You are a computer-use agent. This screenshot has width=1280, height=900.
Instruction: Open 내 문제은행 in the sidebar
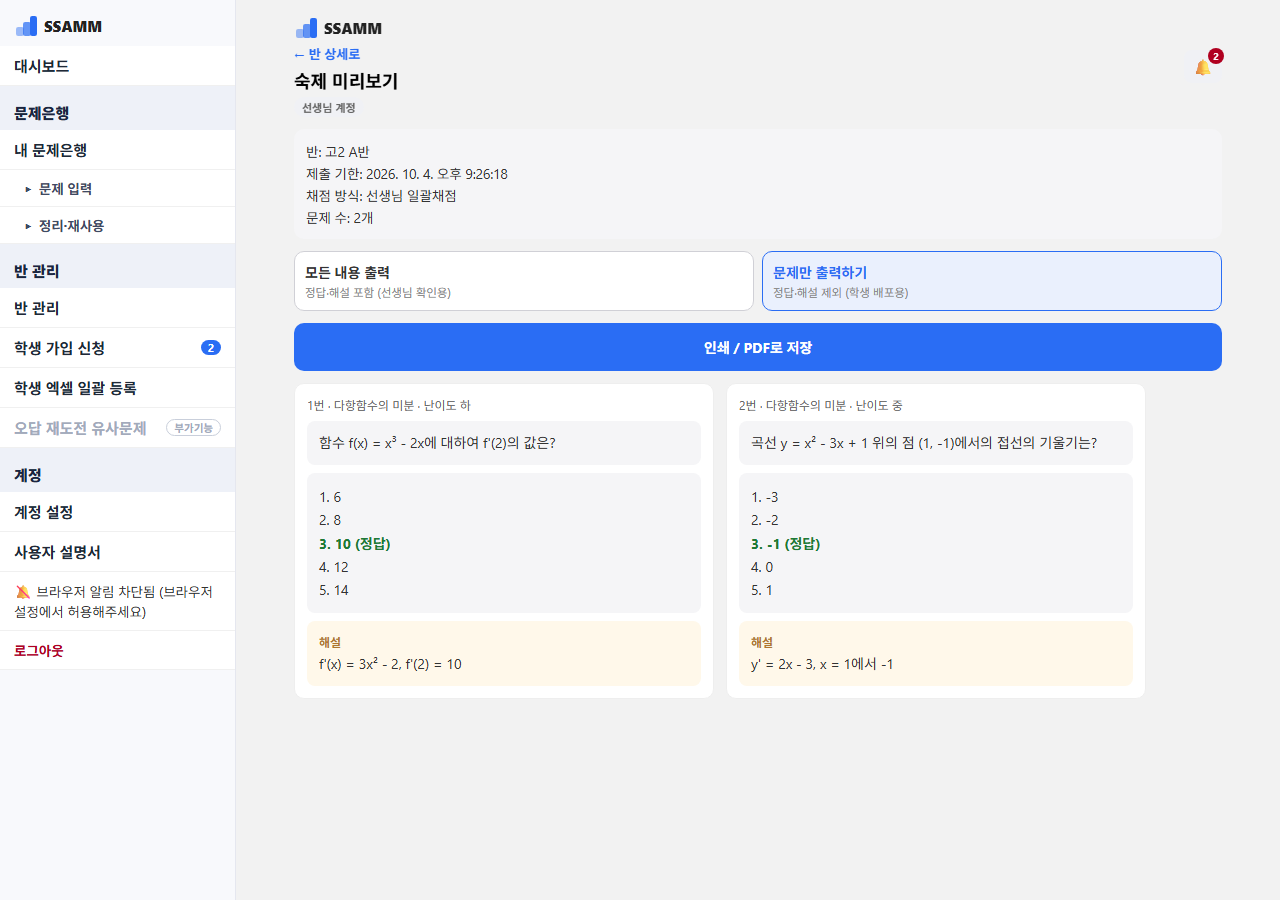117,150
